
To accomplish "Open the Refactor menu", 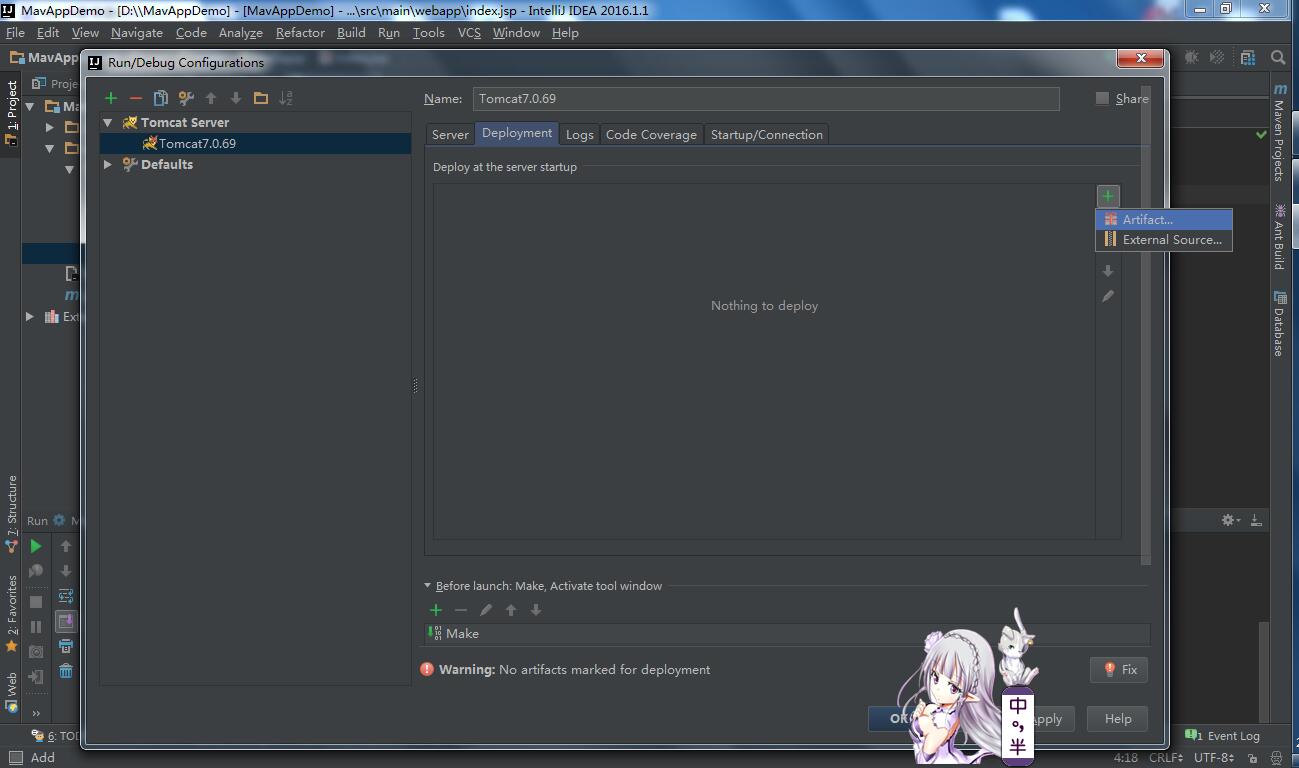I will pos(300,32).
